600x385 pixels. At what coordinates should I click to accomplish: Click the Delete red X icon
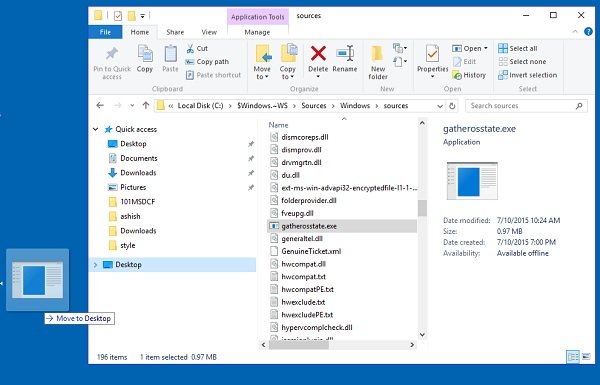(x=318, y=54)
